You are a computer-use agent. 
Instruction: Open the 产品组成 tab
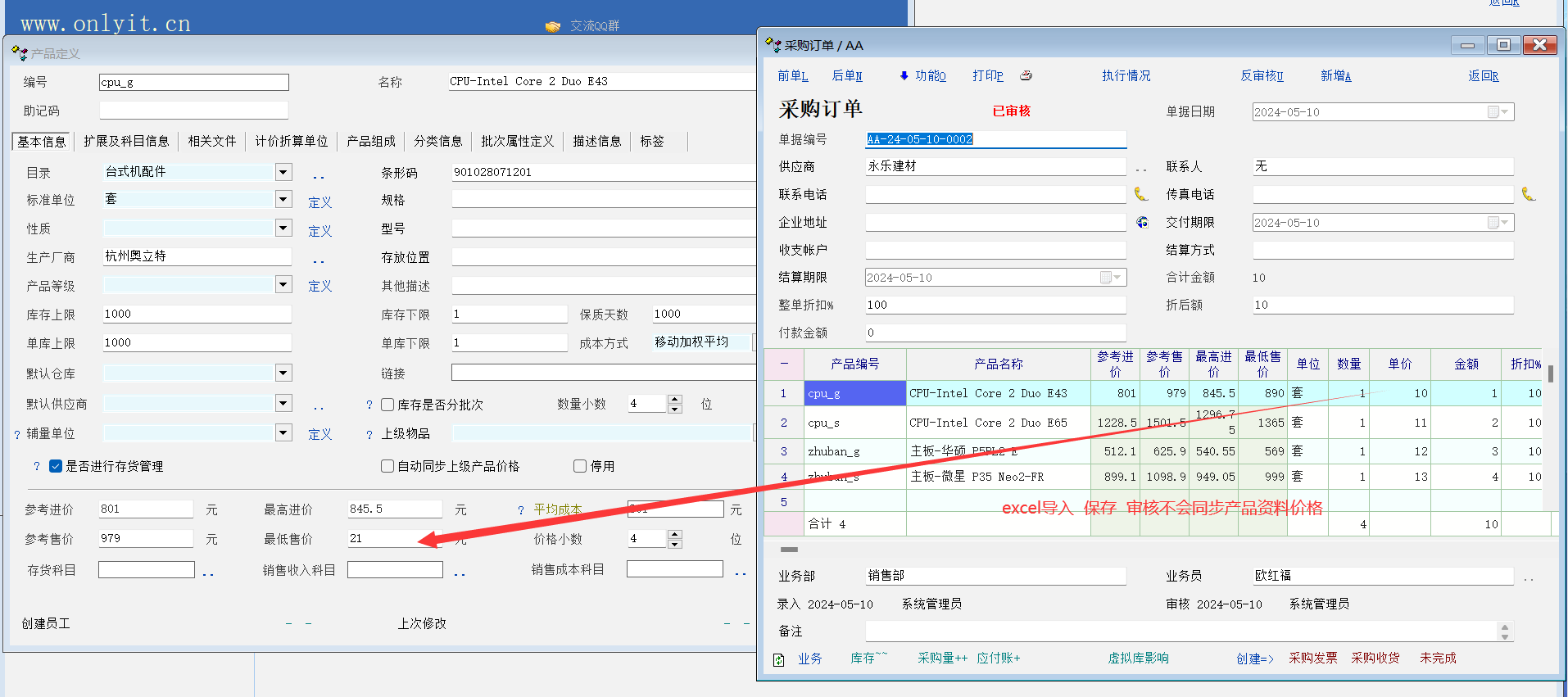point(370,141)
